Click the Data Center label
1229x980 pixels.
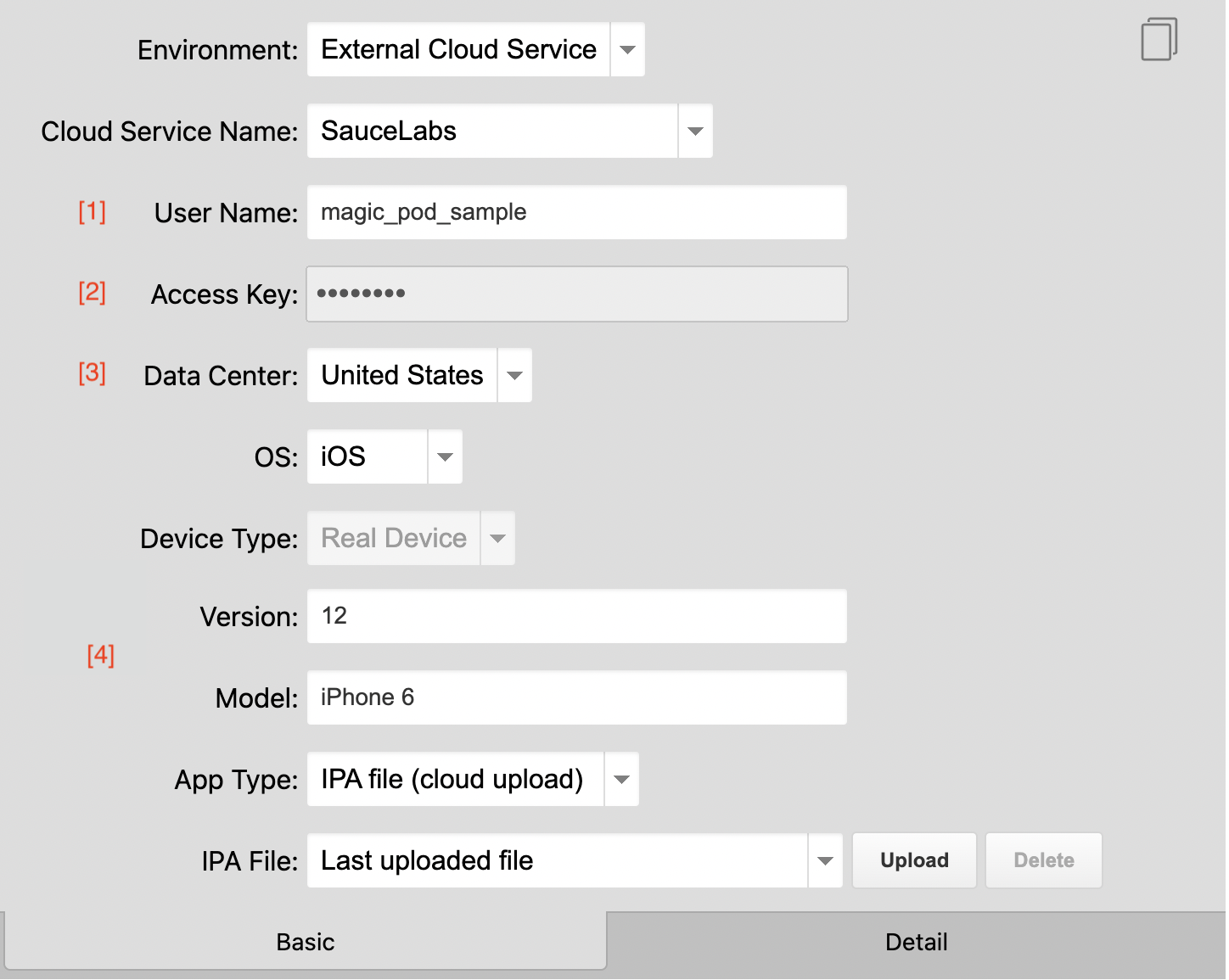[222, 376]
